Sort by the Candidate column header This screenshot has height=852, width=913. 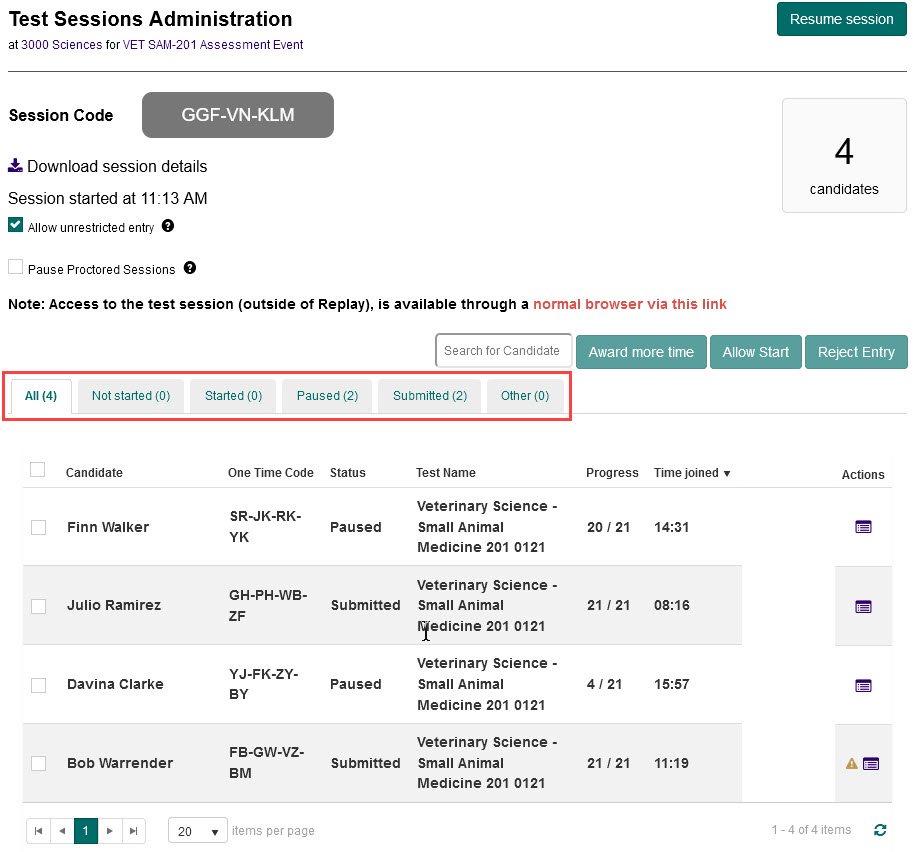(x=94, y=473)
